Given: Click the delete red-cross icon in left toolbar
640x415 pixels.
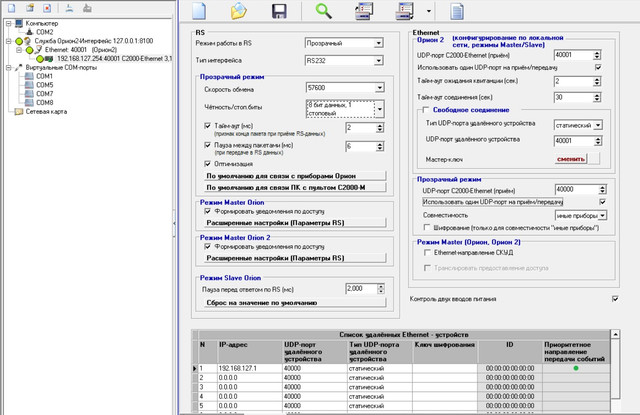Looking at the screenshot, I should pyautogui.click(x=47, y=8).
